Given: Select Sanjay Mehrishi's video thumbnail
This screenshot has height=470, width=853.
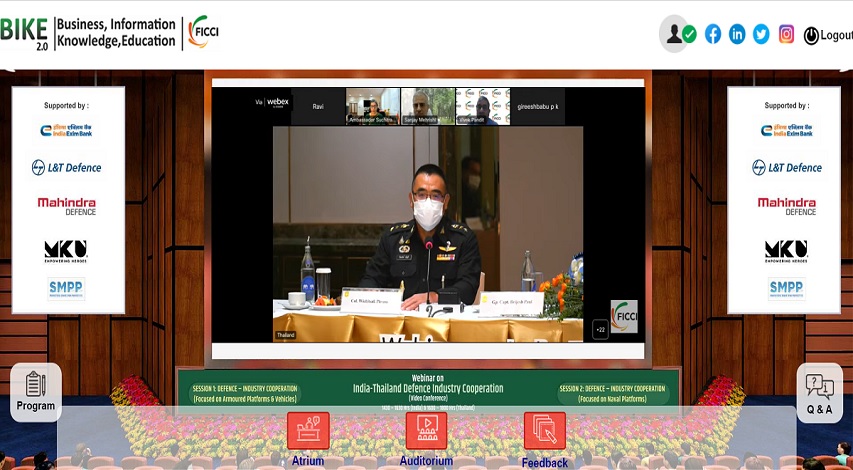Looking at the screenshot, I should 428,106.
